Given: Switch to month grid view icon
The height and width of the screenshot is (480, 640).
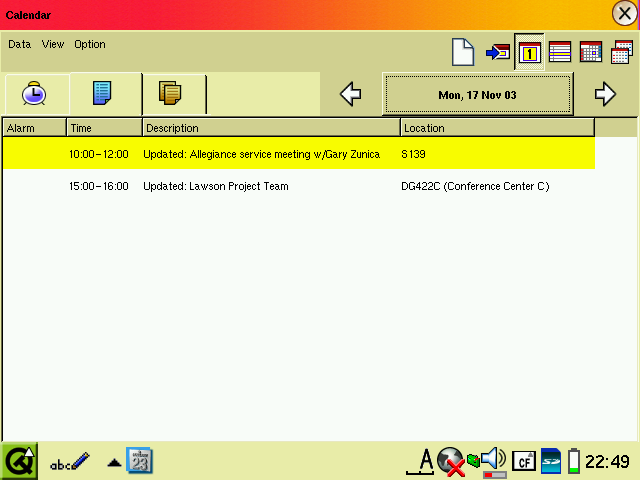Looking at the screenshot, I should (x=590, y=51).
